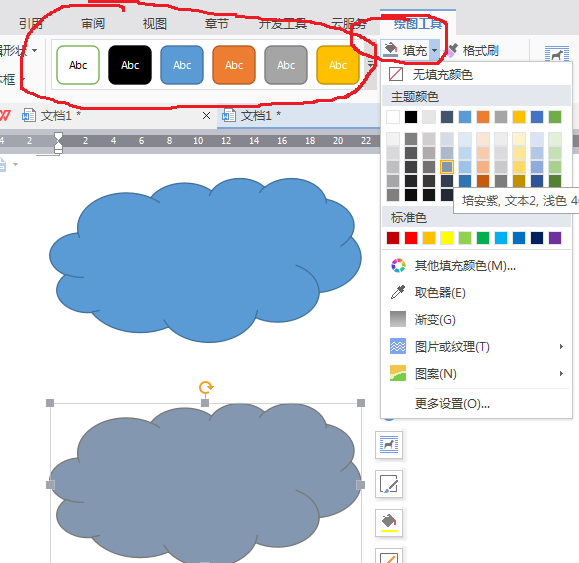Image resolution: width=579 pixels, height=563 pixels.
Task: Click the gradient swatch icon
Action: [398, 319]
